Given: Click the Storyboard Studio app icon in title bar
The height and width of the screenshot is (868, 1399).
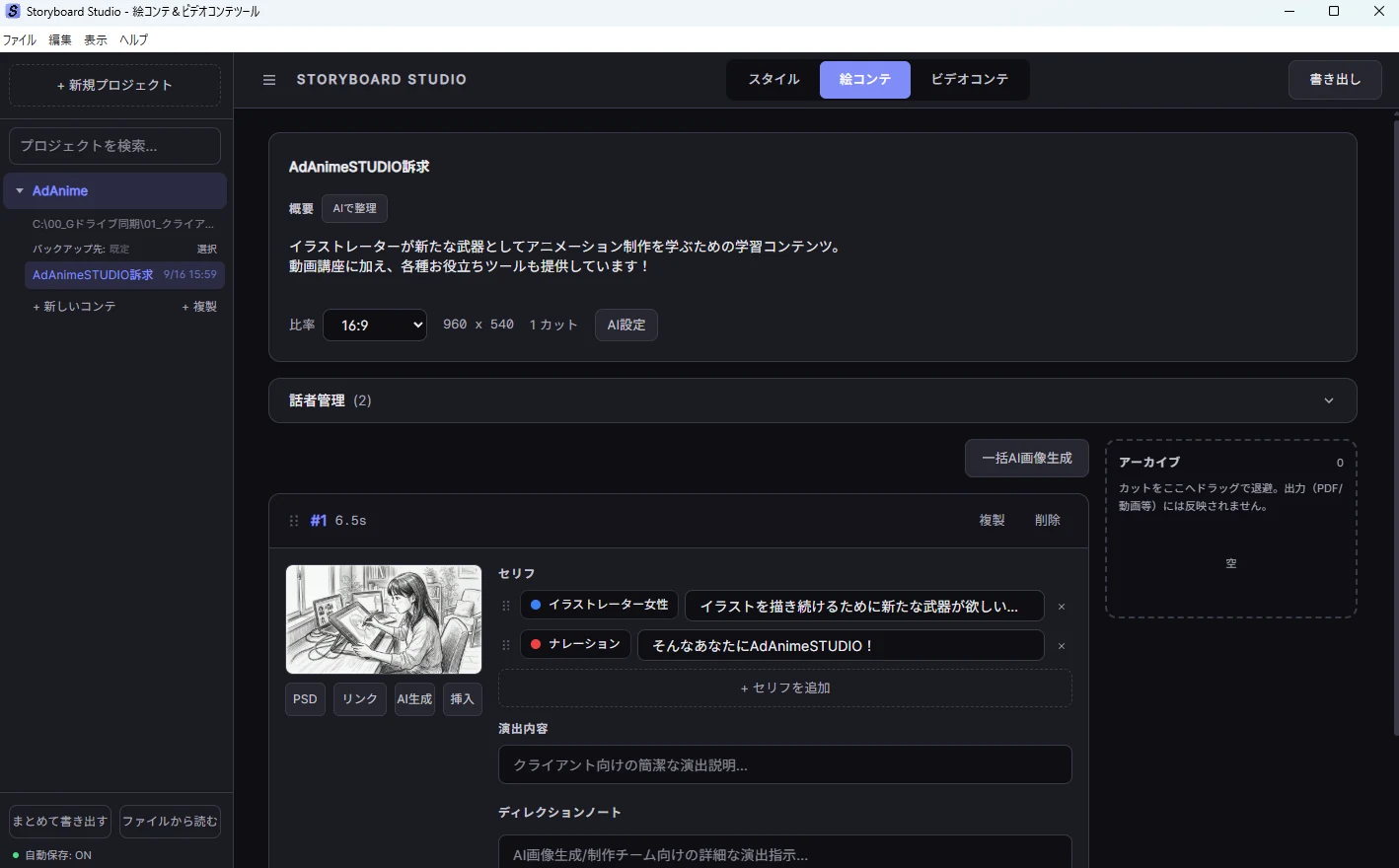Looking at the screenshot, I should 13,11.
